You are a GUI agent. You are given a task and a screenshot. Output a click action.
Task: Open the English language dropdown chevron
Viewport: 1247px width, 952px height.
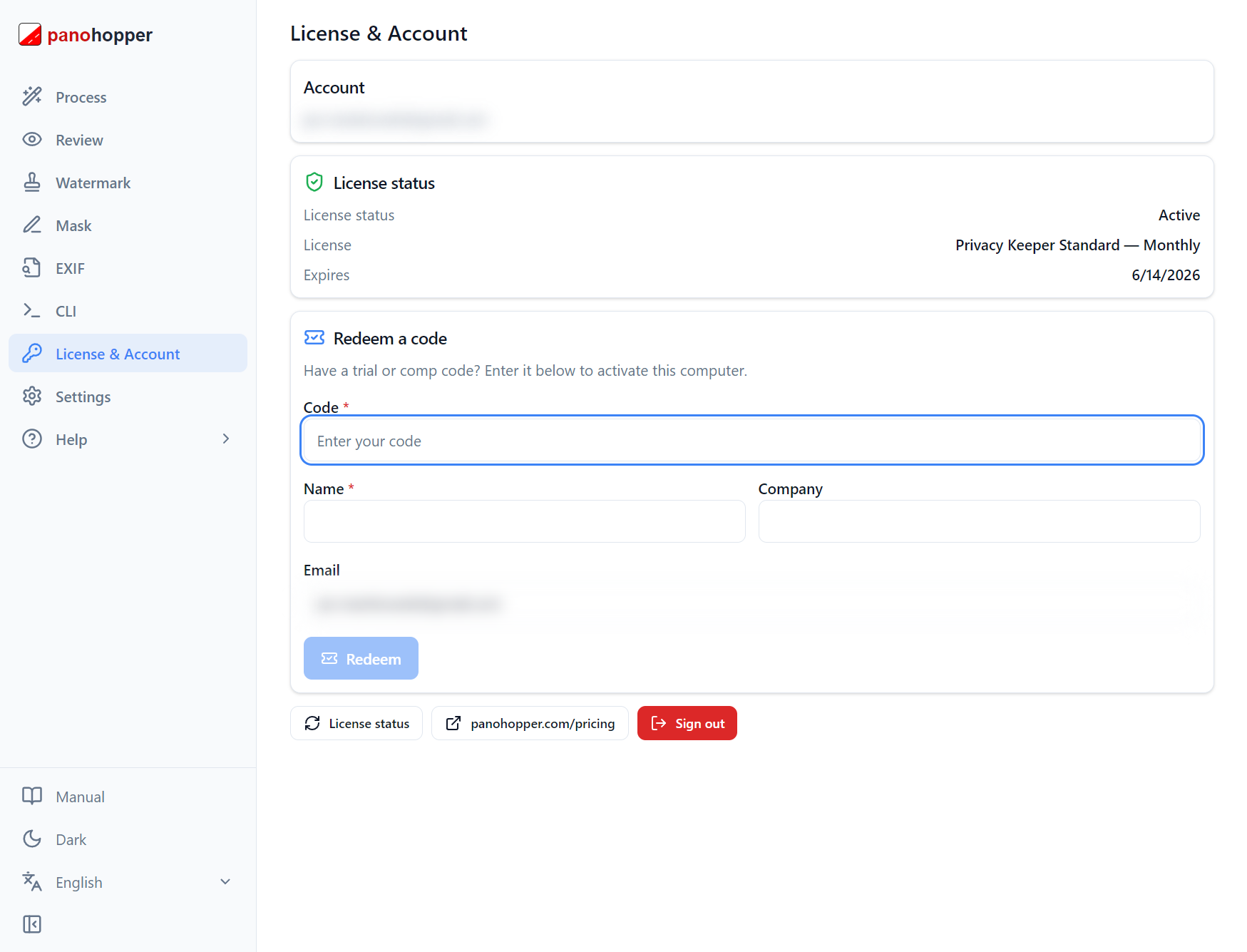pos(225,881)
